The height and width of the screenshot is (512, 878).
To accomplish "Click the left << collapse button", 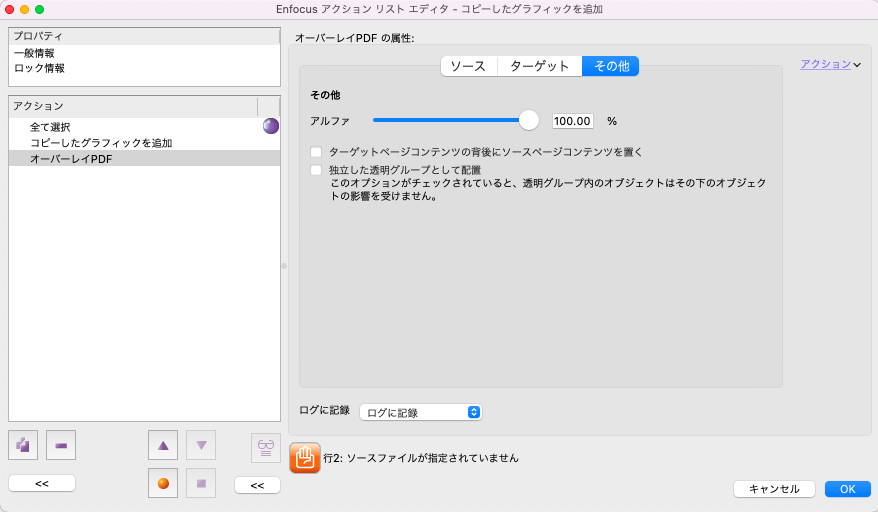I will [42, 483].
